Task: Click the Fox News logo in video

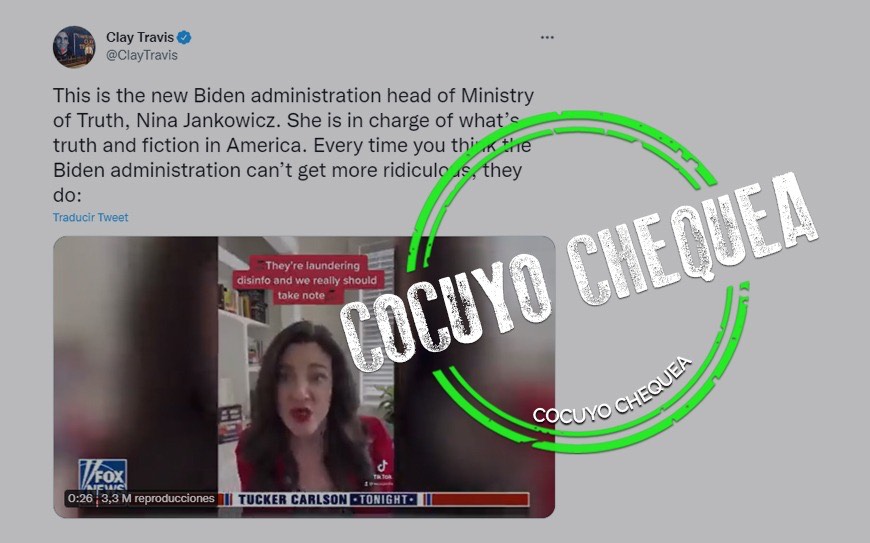Action: [x=103, y=474]
